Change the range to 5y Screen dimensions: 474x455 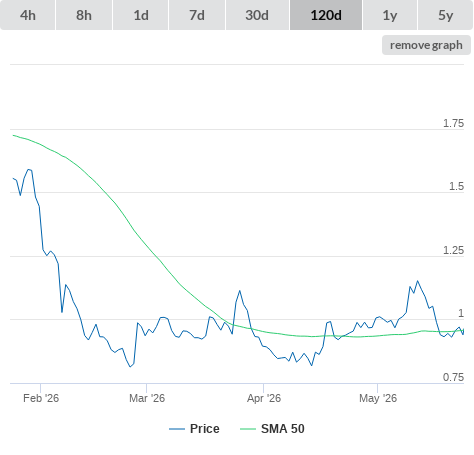click(445, 15)
